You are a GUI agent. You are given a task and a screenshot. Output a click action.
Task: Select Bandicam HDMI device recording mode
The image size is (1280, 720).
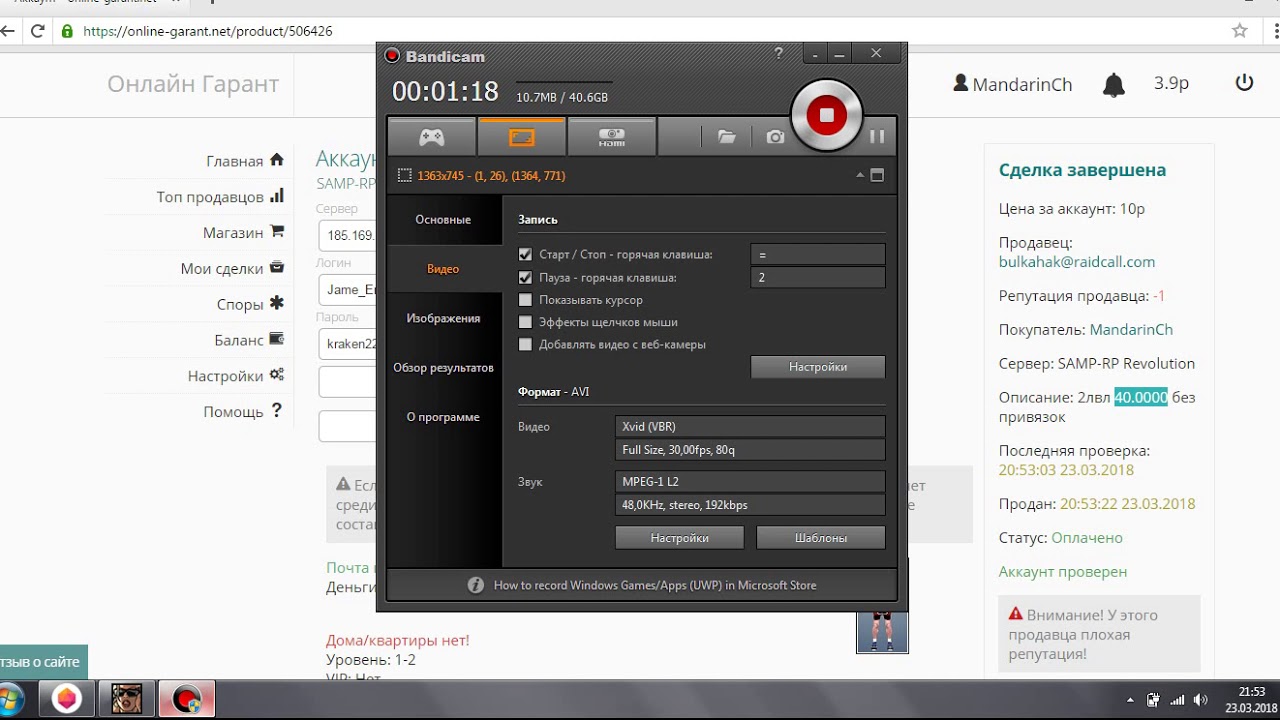click(x=612, y=137)
